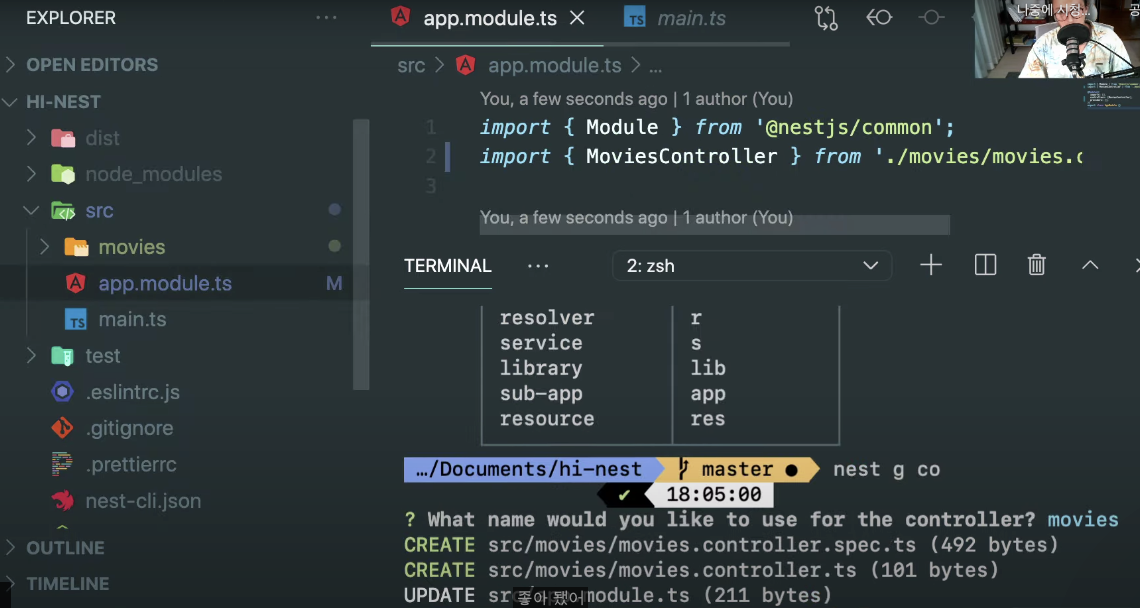This screenshot has width=1140, height=608.
Task: Close the app.module.ts editor tab
Action: click(x=577, y=19)
